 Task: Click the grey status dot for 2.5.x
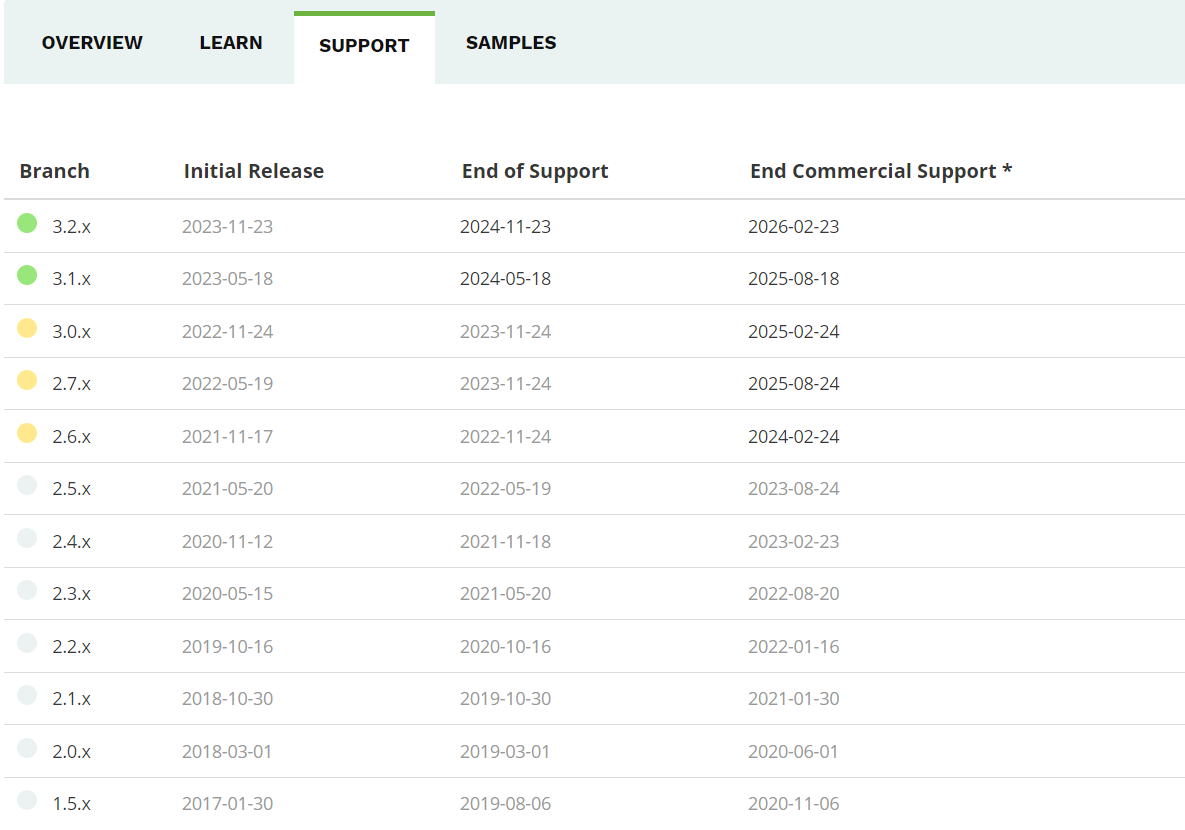27,485
